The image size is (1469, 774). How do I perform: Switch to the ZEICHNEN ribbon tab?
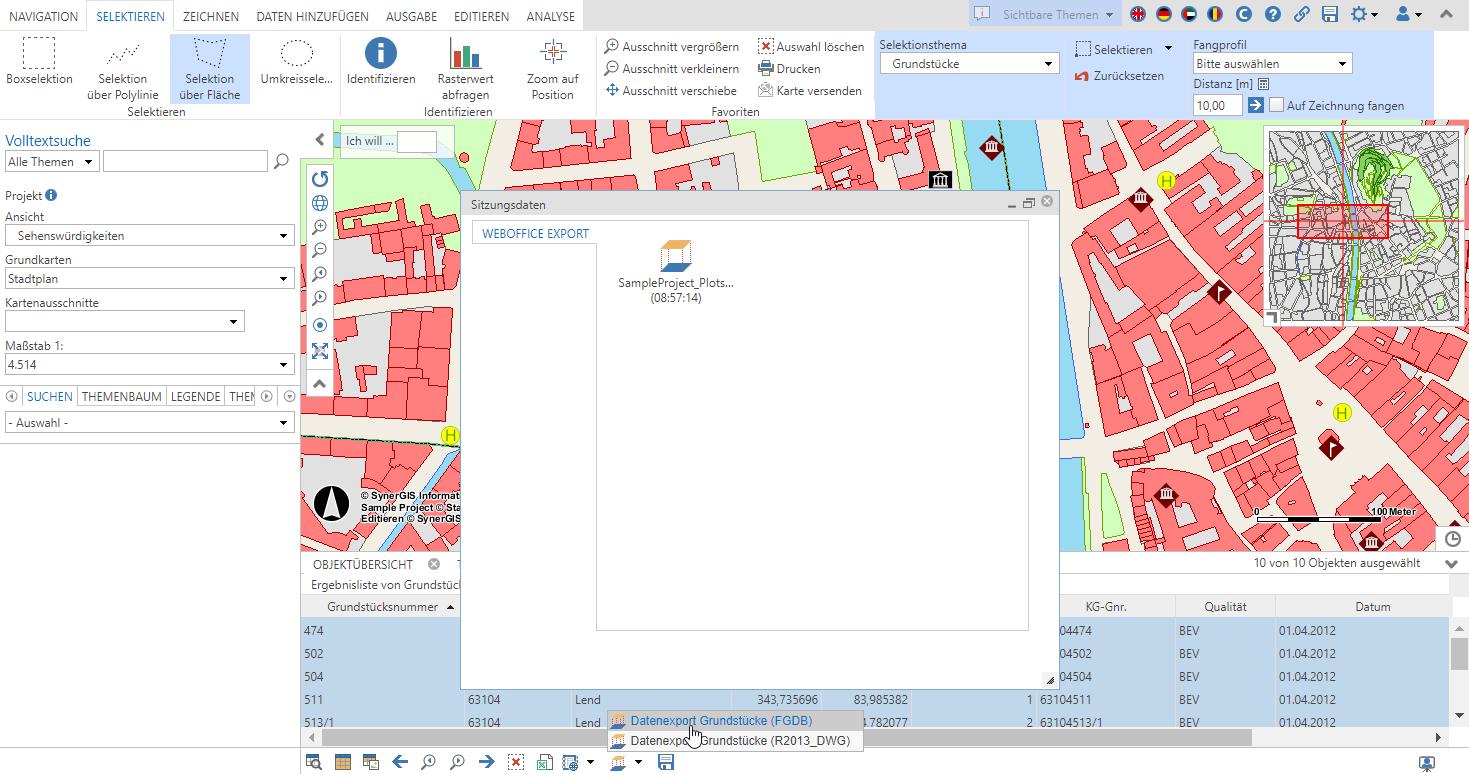(x=212, y=16)
